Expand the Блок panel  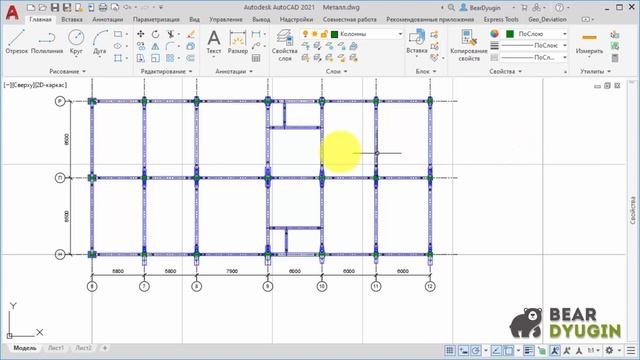(426, 71)
